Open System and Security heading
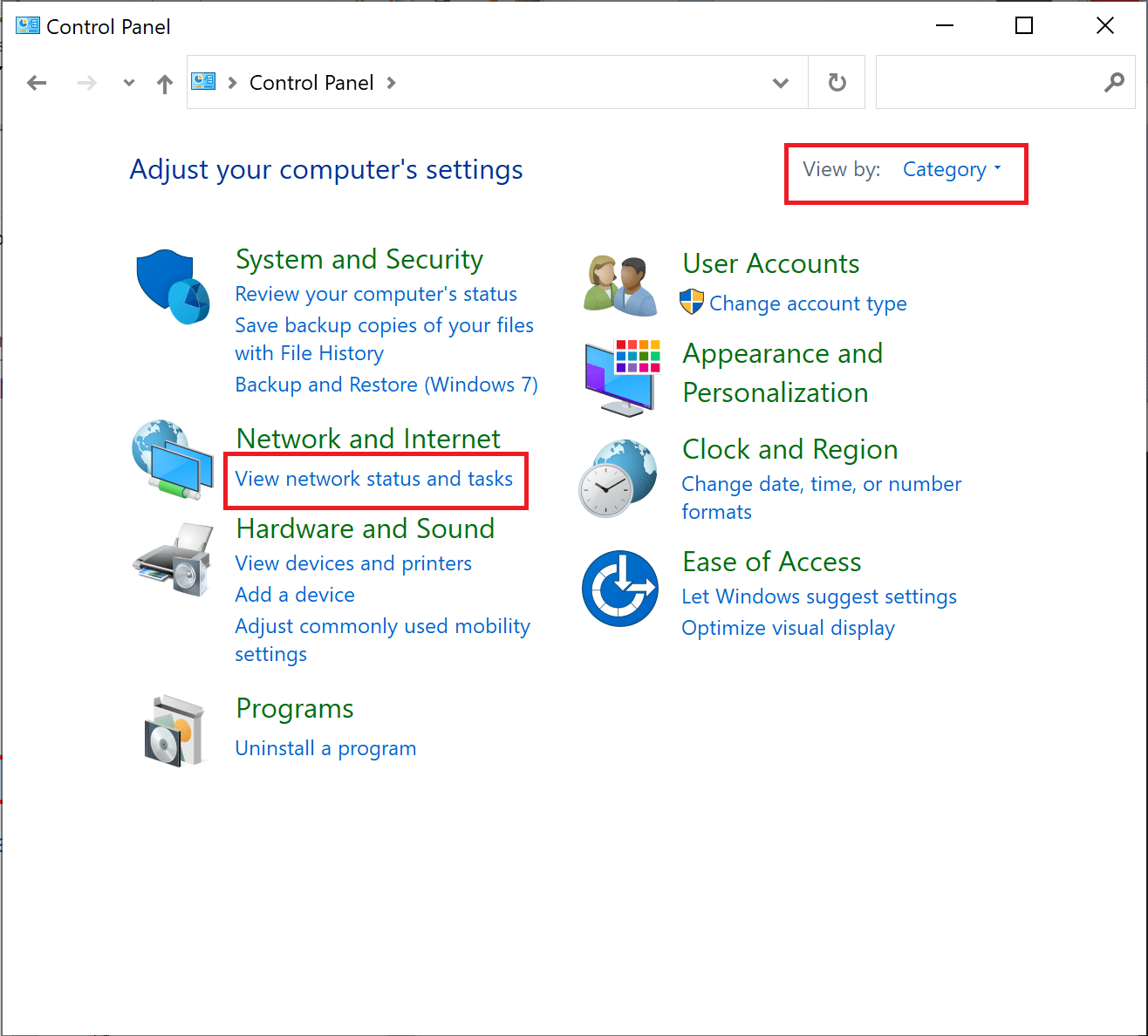The image size is (1148, 1036). pyautogui.click(x=359, y=259)
